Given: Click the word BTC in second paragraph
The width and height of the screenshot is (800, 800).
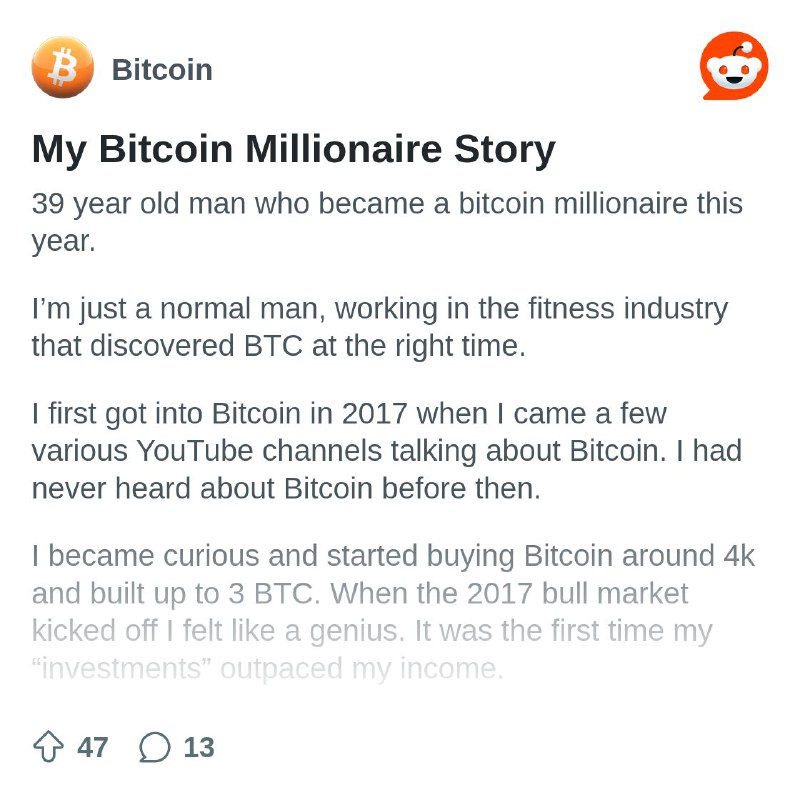Looking at the screenshot, I should click(x=273, y=346).
